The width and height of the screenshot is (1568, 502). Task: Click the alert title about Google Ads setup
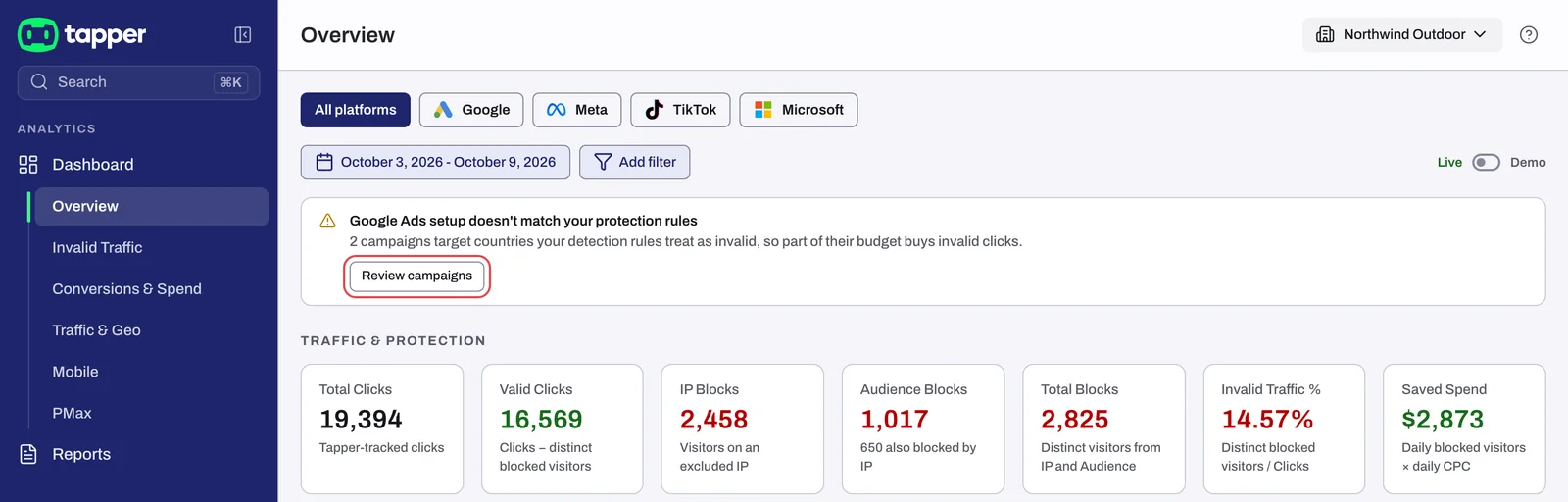point(523,221)
